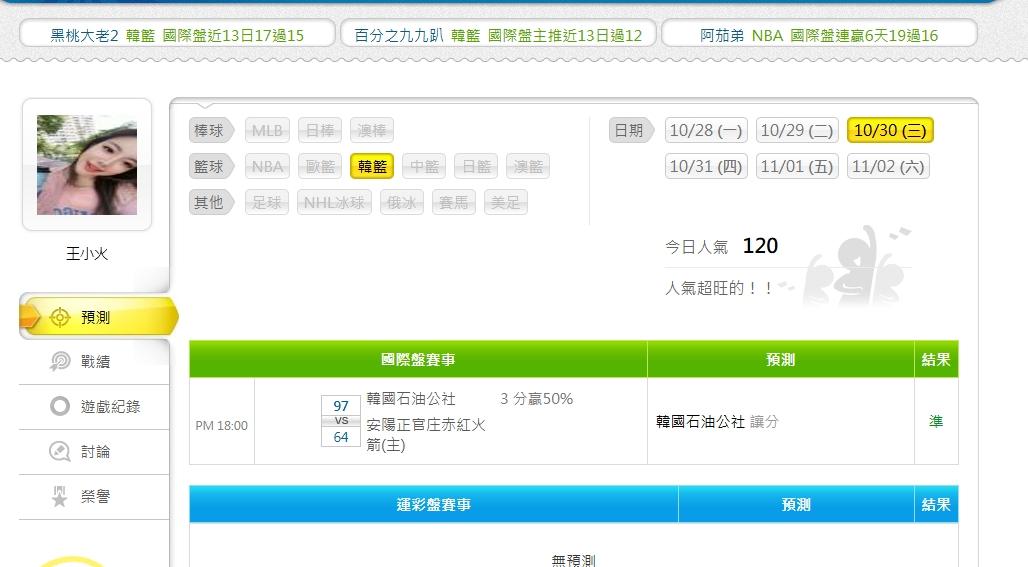Select the 澳籃 league filter
Viewport: 1028px width, 567px height.
coord(528,166)
